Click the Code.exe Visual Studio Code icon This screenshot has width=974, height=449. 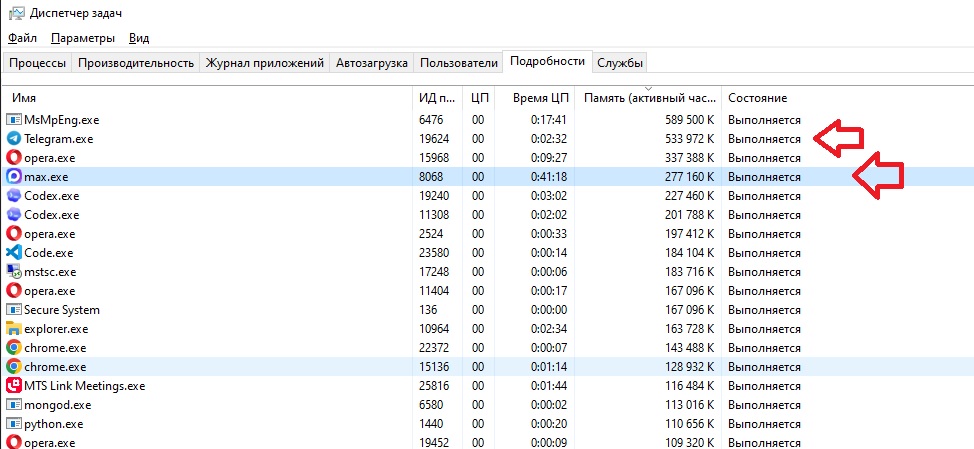click(14, 253)
